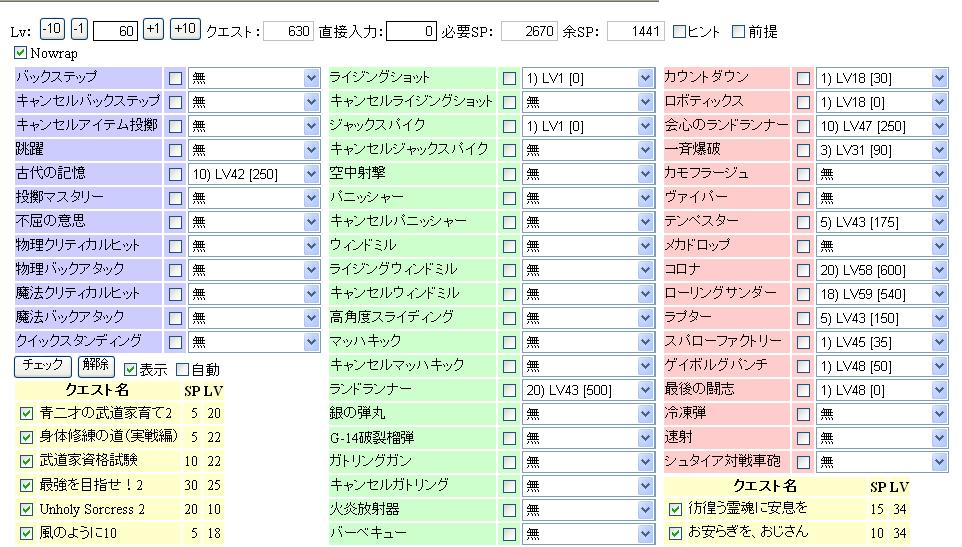Tick the checkbox beside バックステップ
This screenshot has width=962, height=547.
(175, 77)
